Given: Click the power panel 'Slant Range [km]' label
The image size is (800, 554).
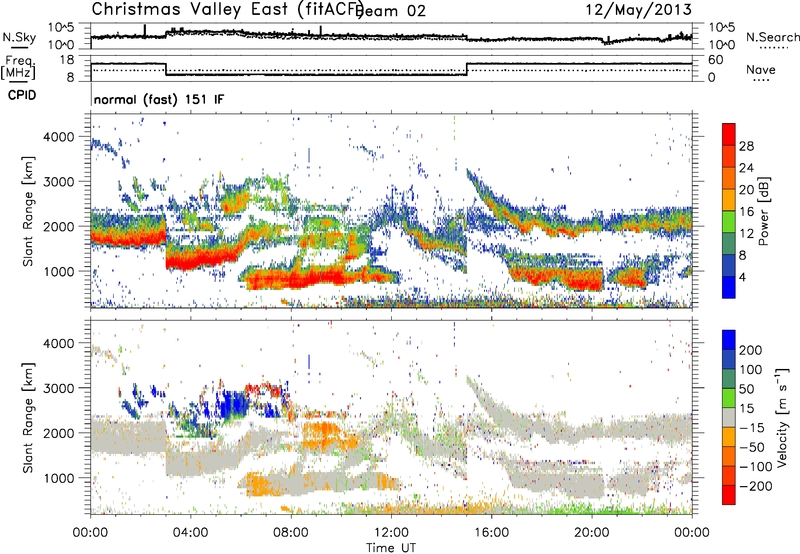Looking at the screenshot, I should click(x=28, y=211).
